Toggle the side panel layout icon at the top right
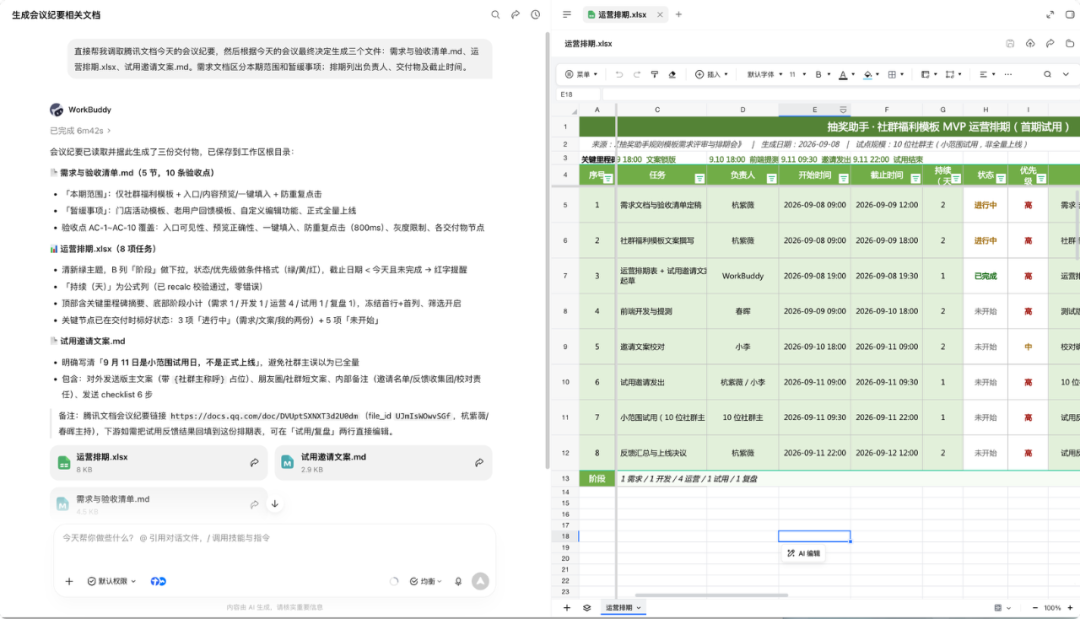1080x619 pixels. click(1070, 14)
